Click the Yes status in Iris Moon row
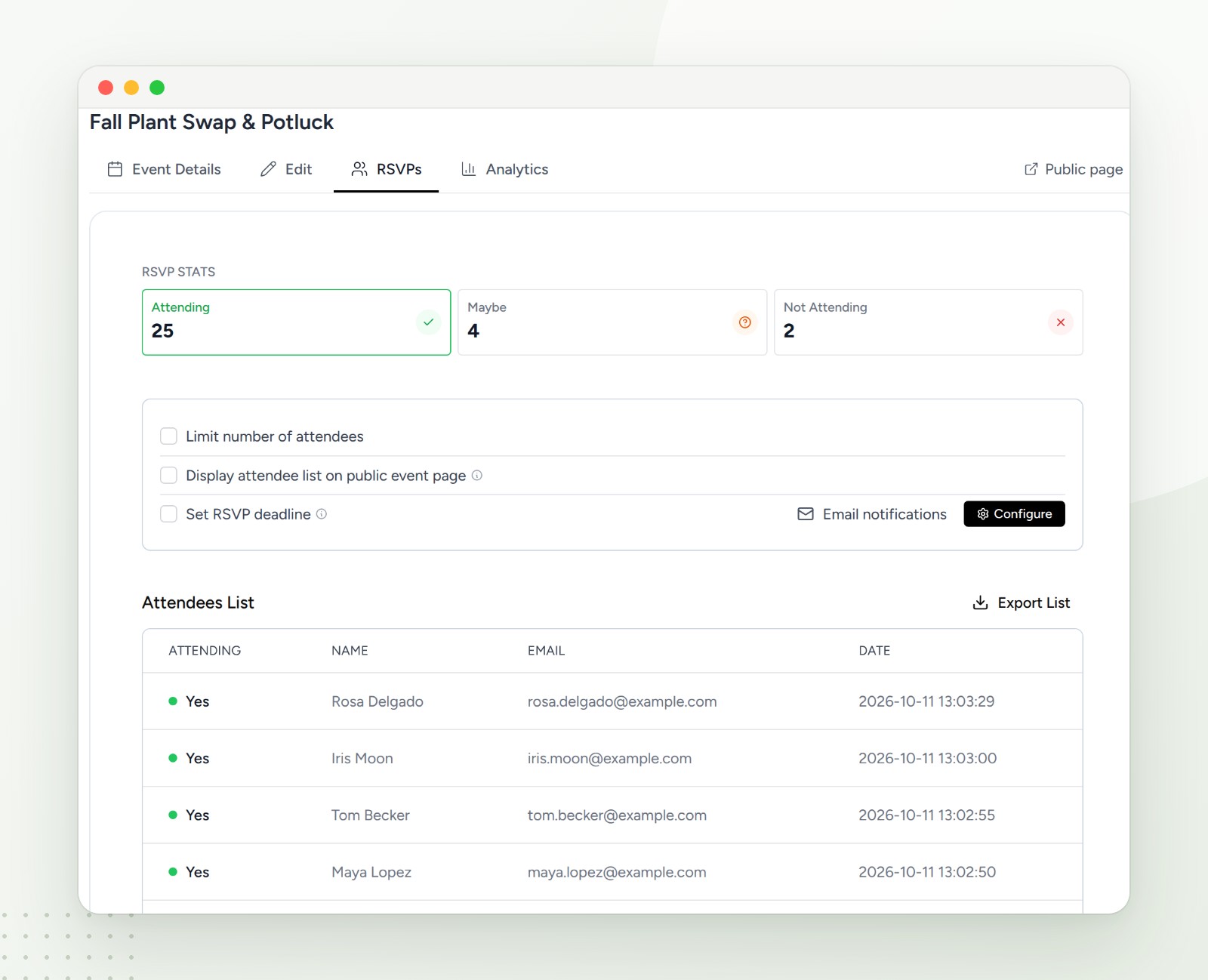Screen dimensions: 1208x980 pos(198,758)
